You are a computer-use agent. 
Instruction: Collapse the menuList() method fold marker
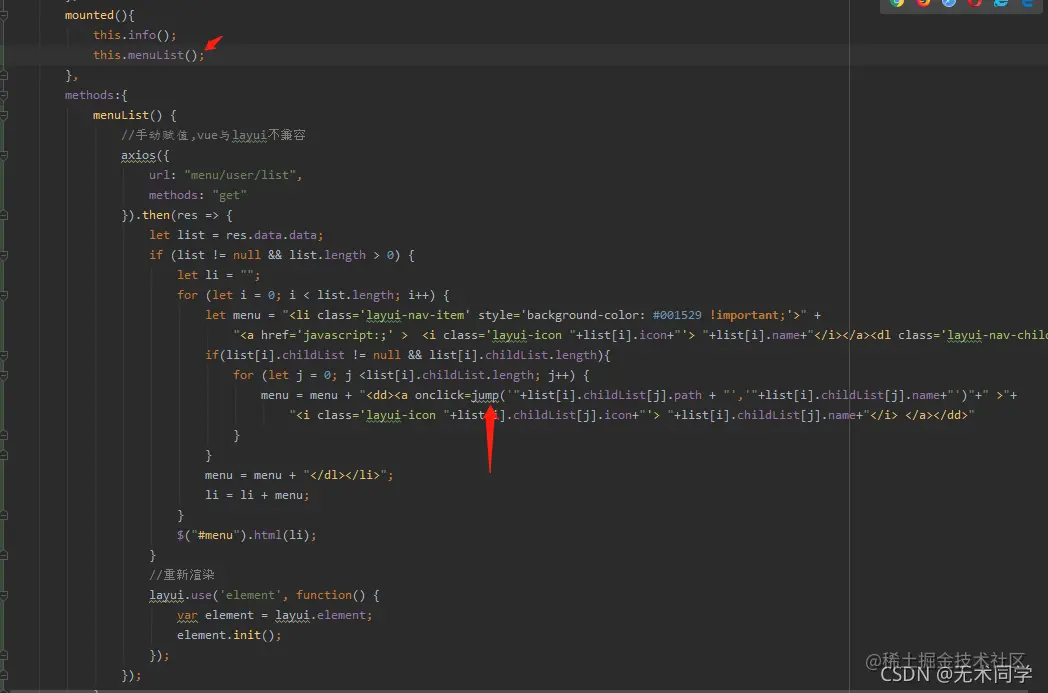pyautogui.click(x=4, y=115)
